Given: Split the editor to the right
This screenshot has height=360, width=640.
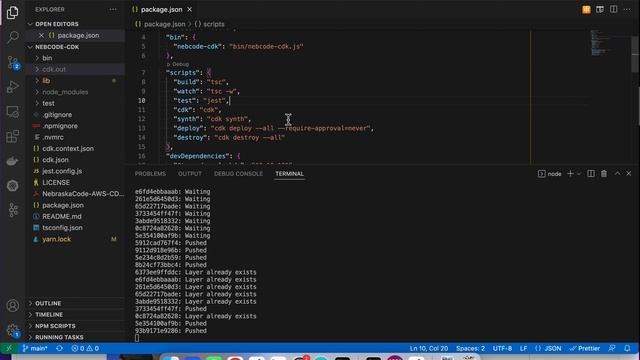Looking at the screenshot, I should 613,9.
